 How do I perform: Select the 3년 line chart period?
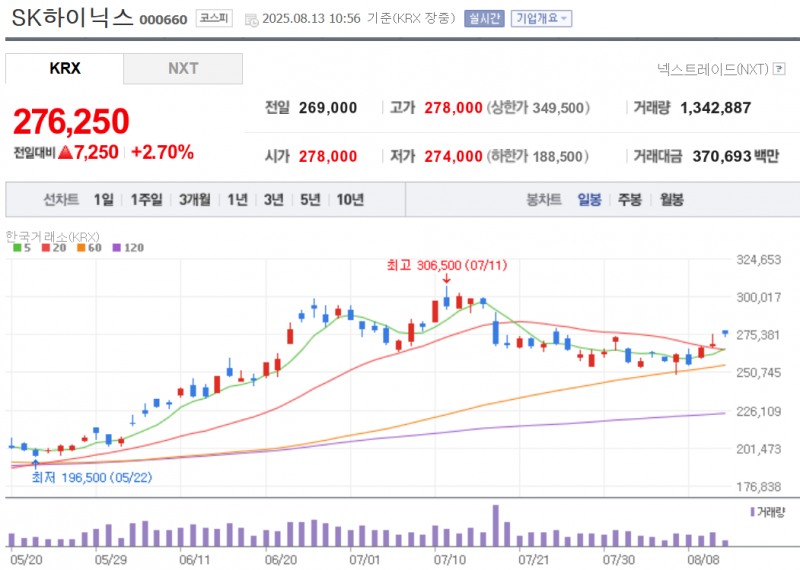tap(273, 200)
